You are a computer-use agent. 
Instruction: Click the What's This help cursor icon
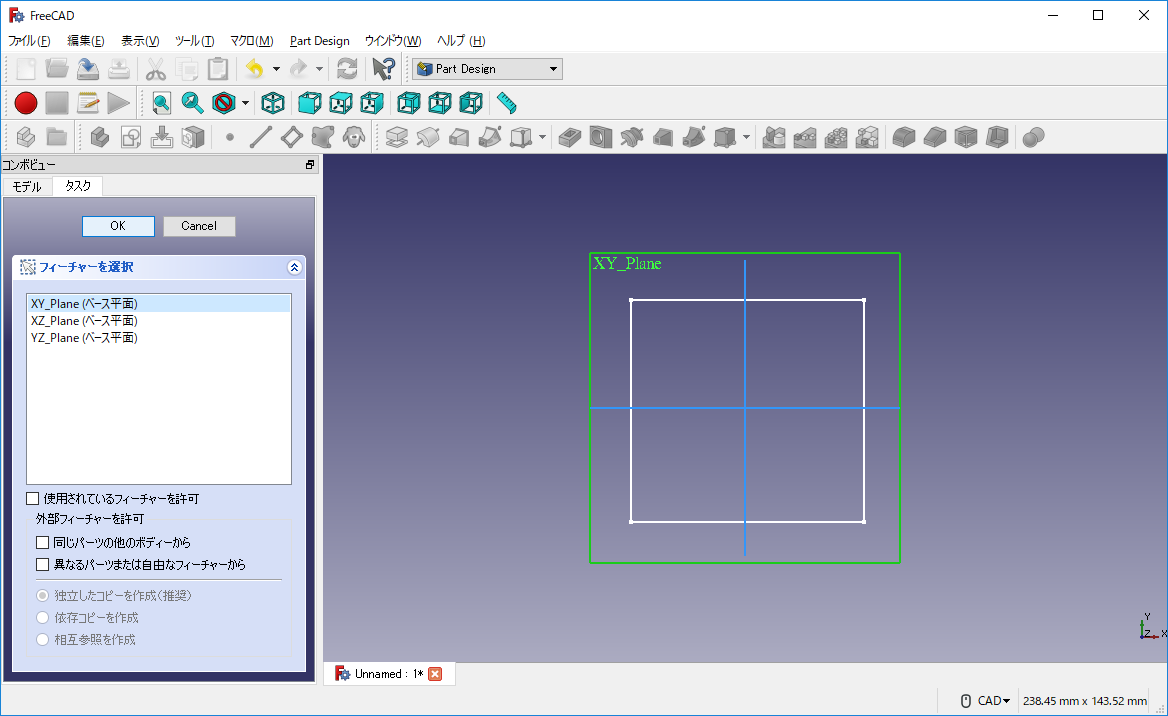384,69
